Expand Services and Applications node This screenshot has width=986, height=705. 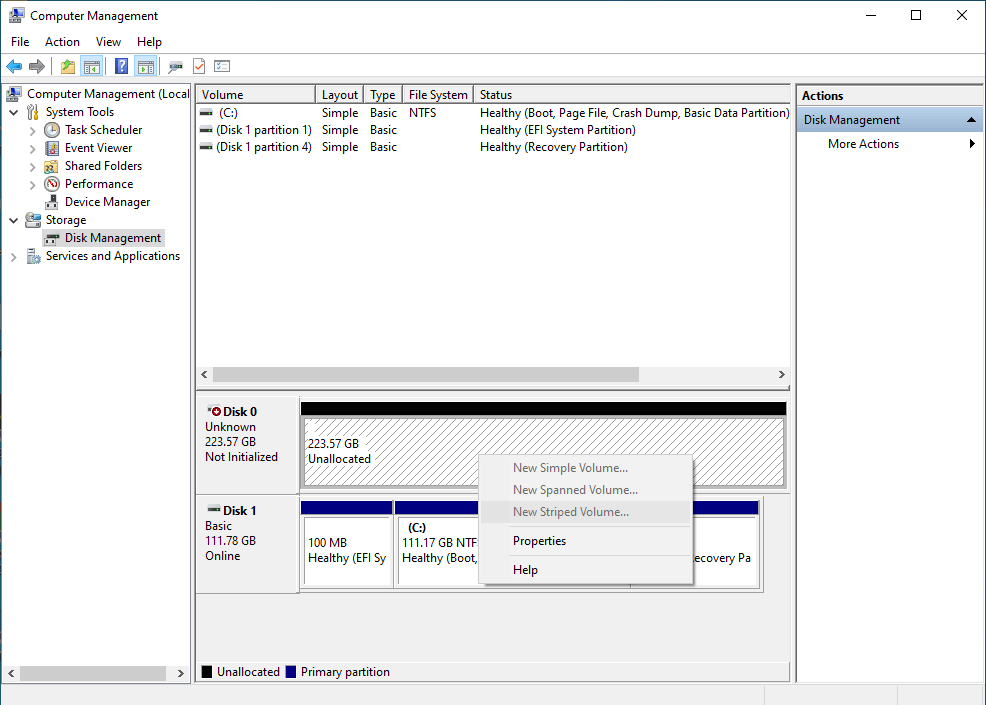click(x=14, y=257)
